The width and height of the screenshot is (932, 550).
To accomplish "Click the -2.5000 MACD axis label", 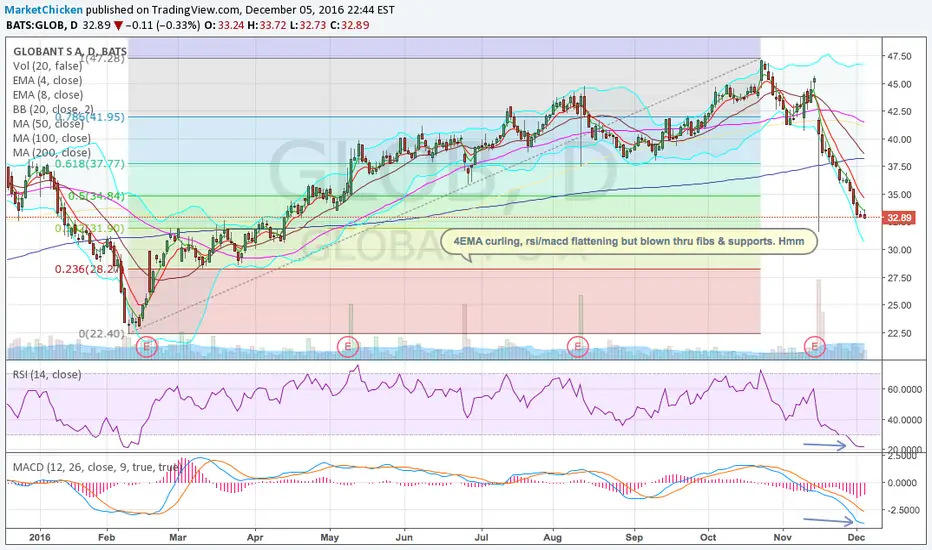I will point(903,510).
